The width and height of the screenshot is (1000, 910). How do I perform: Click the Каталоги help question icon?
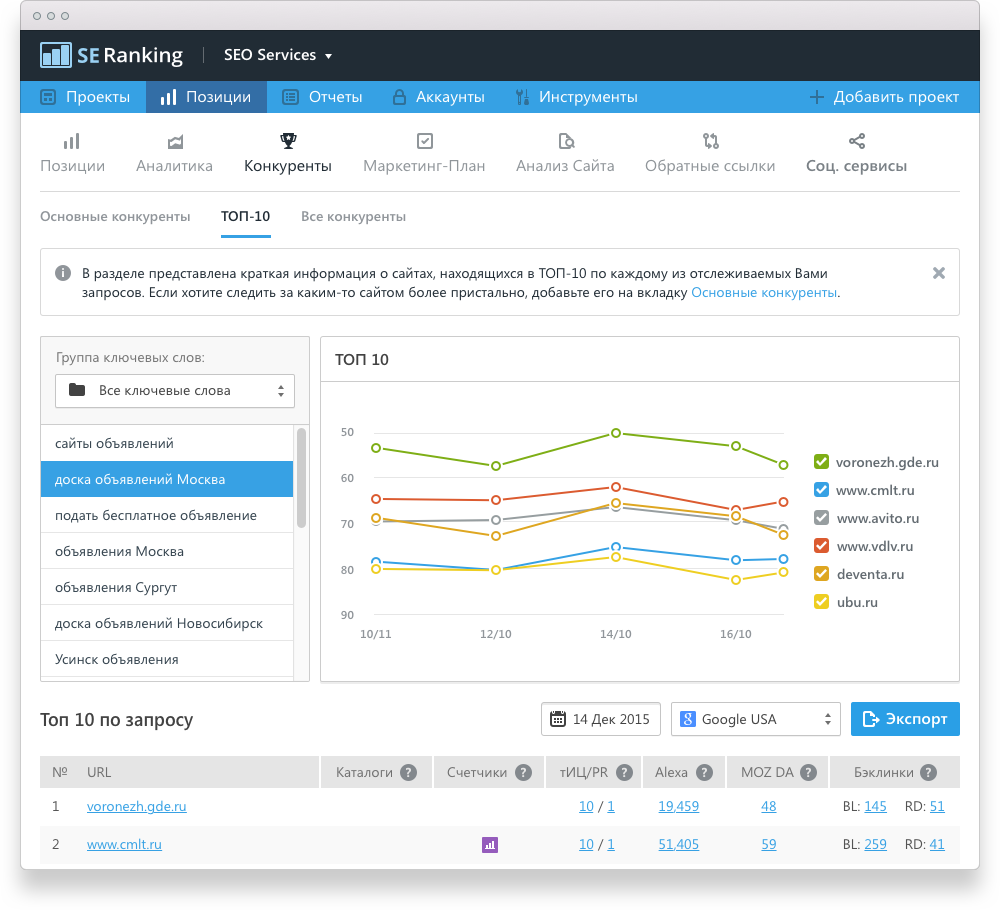pyautogui.click(x=408, y=772)
